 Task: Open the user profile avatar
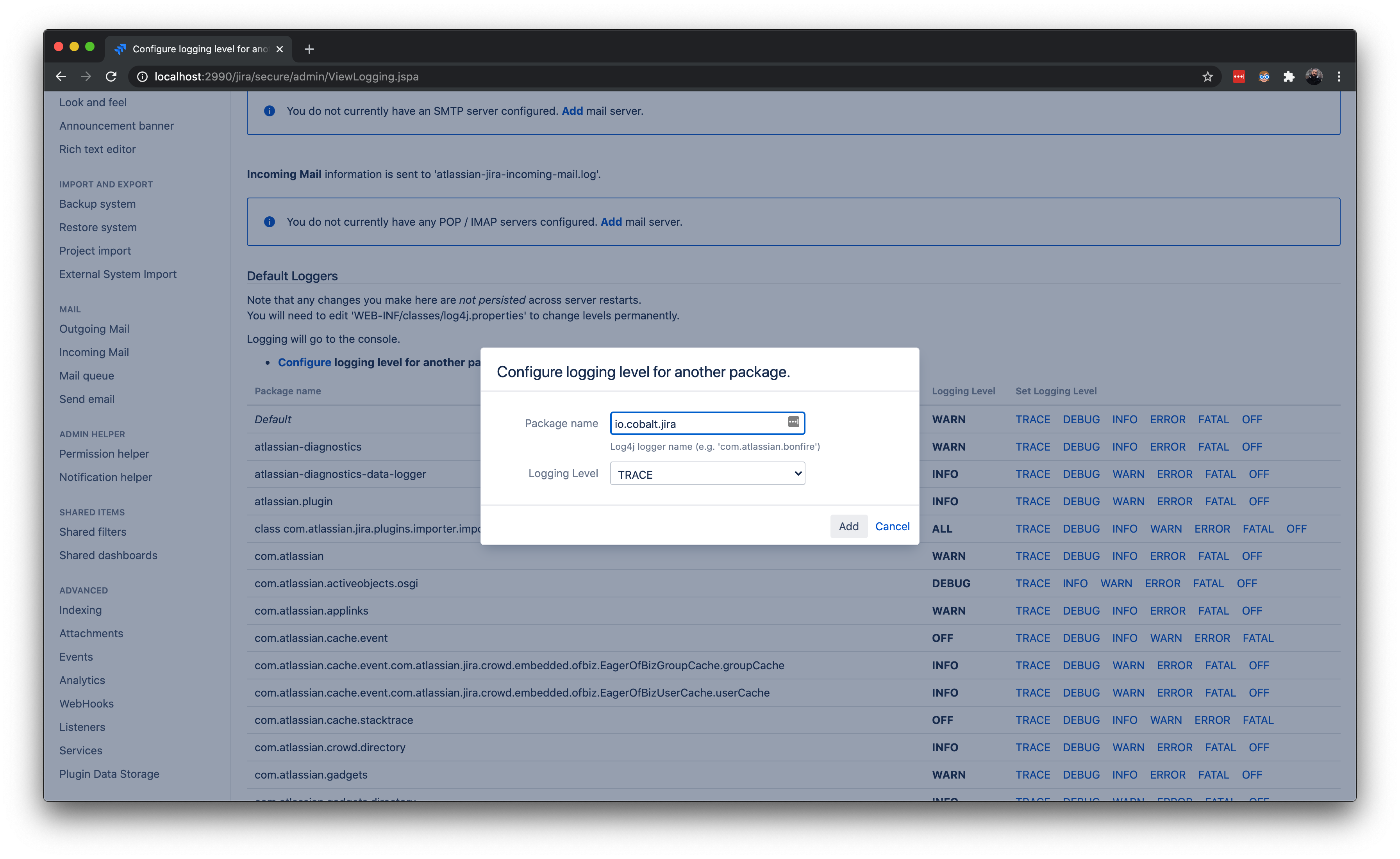point(1314,77)
